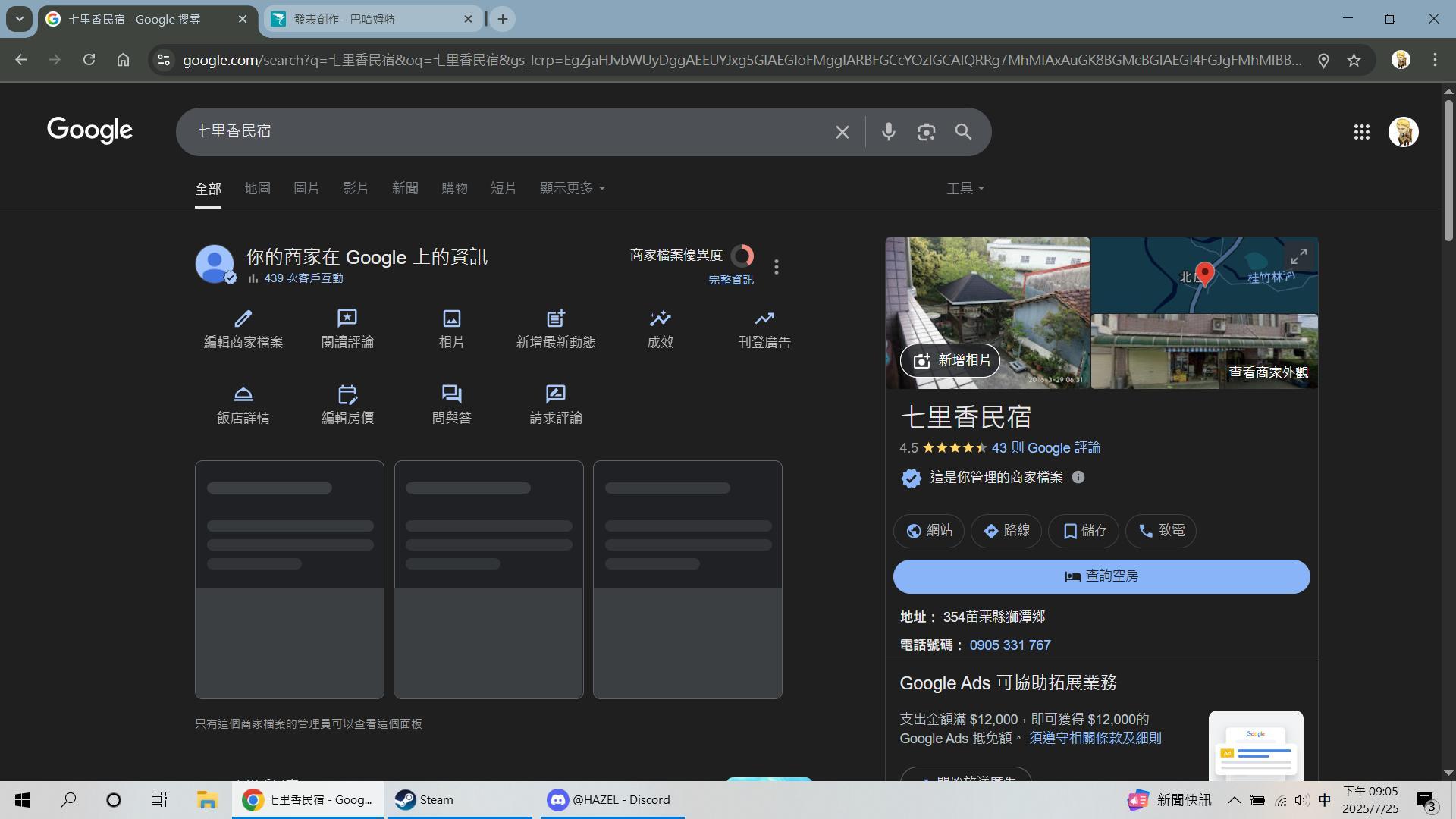This screenshot has width=1456, height=819.
Task: Click the Performance (成效) sparkline icon
Action: click(x=660, y=318)
